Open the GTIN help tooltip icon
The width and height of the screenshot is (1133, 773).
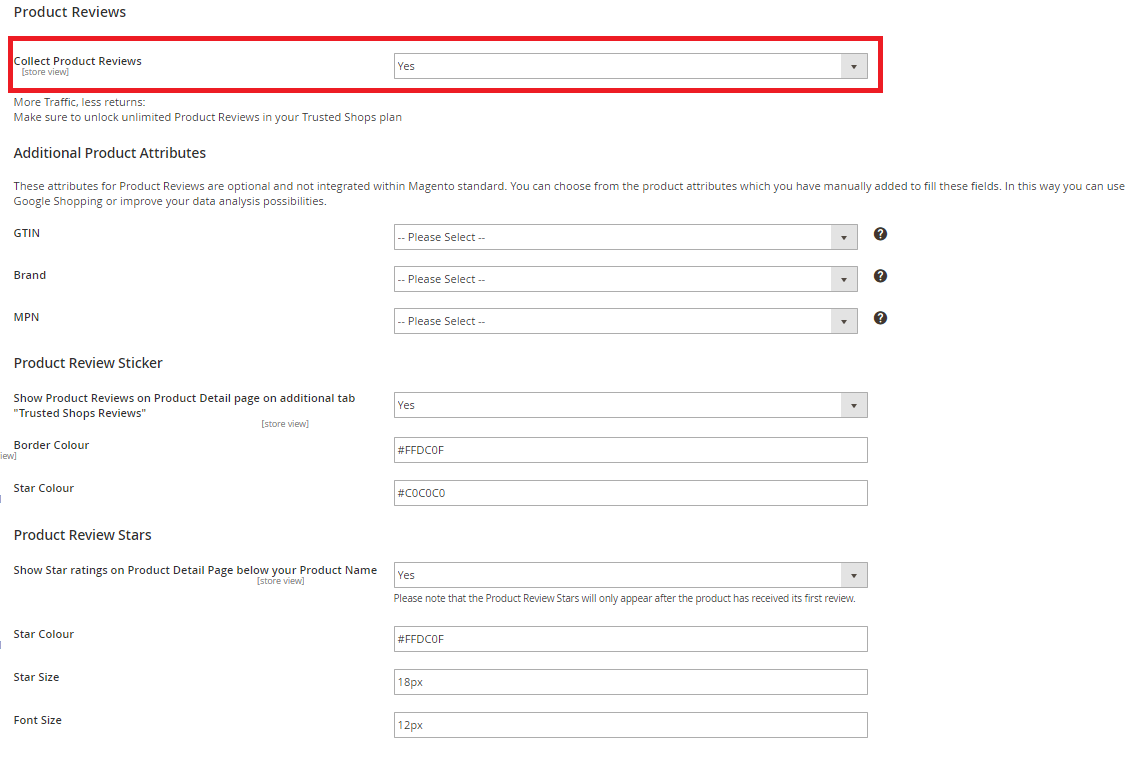click(880, 234)
